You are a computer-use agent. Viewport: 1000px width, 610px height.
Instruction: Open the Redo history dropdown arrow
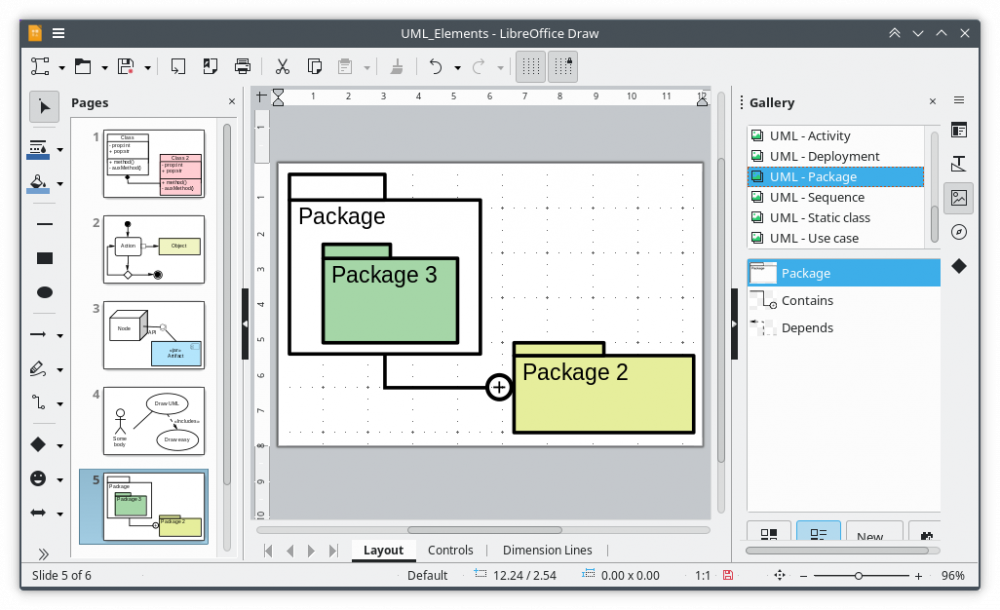500,67
